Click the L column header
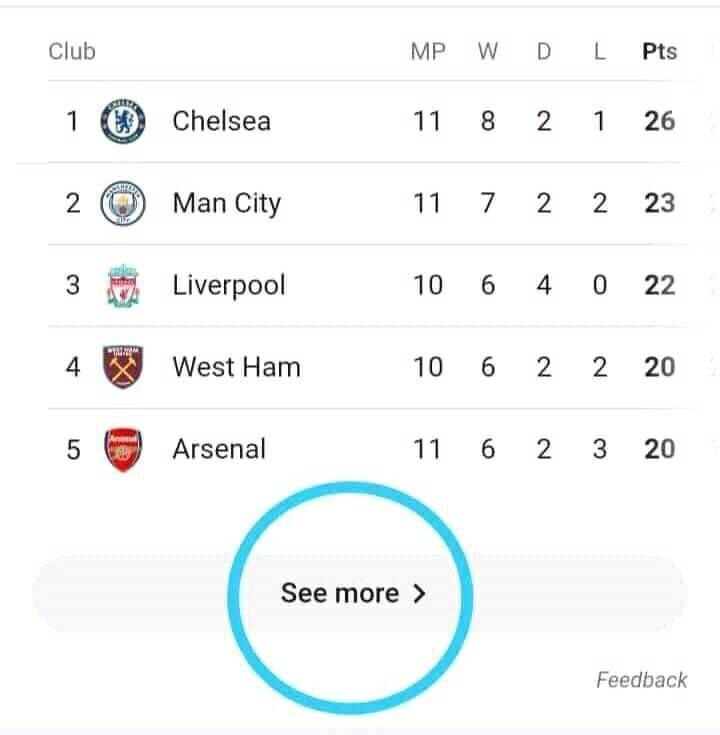The width and height of the screenshot is (720, 735). point(600,52)
